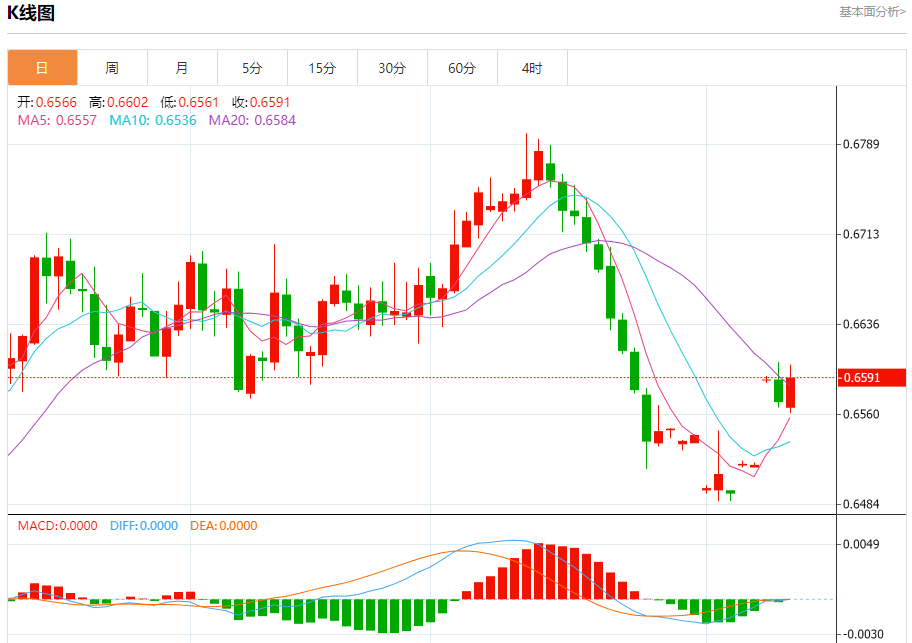Click the 高:0.6602 high price value
This screenshot has width=912, height=643.
[119, 102]
